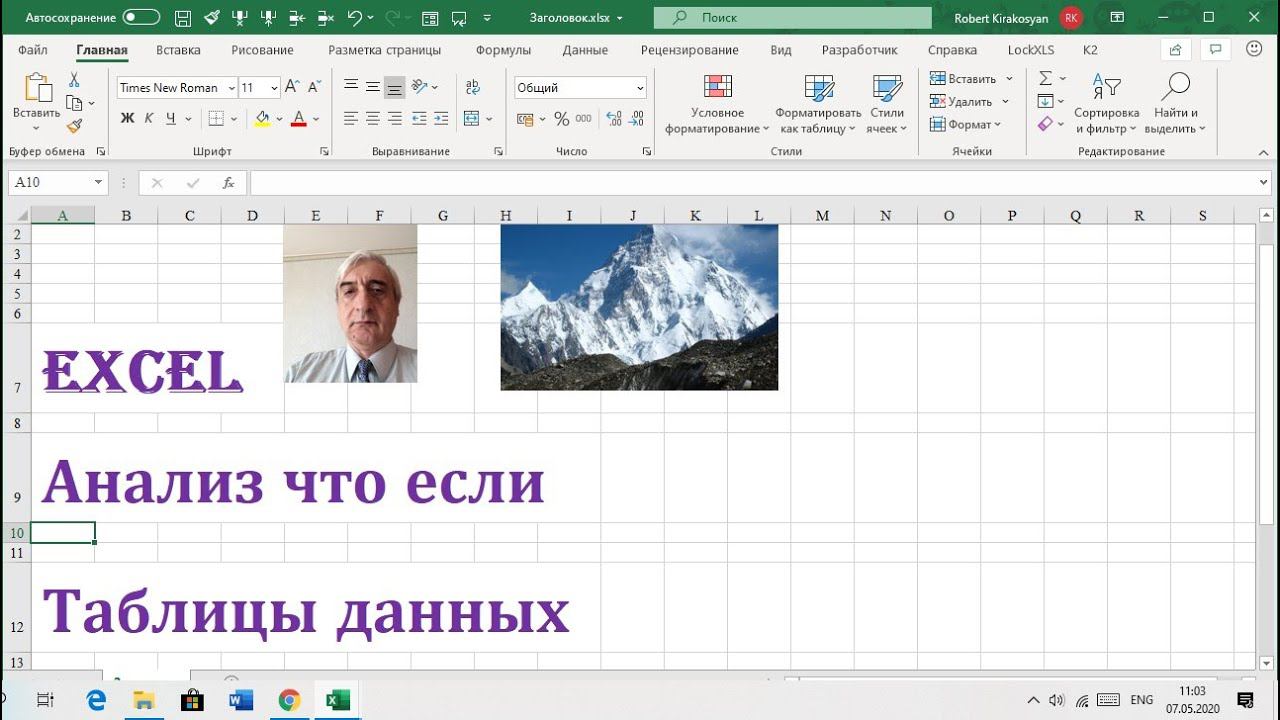
Task: Open the comments pane icon
Action: point(1216,50)
